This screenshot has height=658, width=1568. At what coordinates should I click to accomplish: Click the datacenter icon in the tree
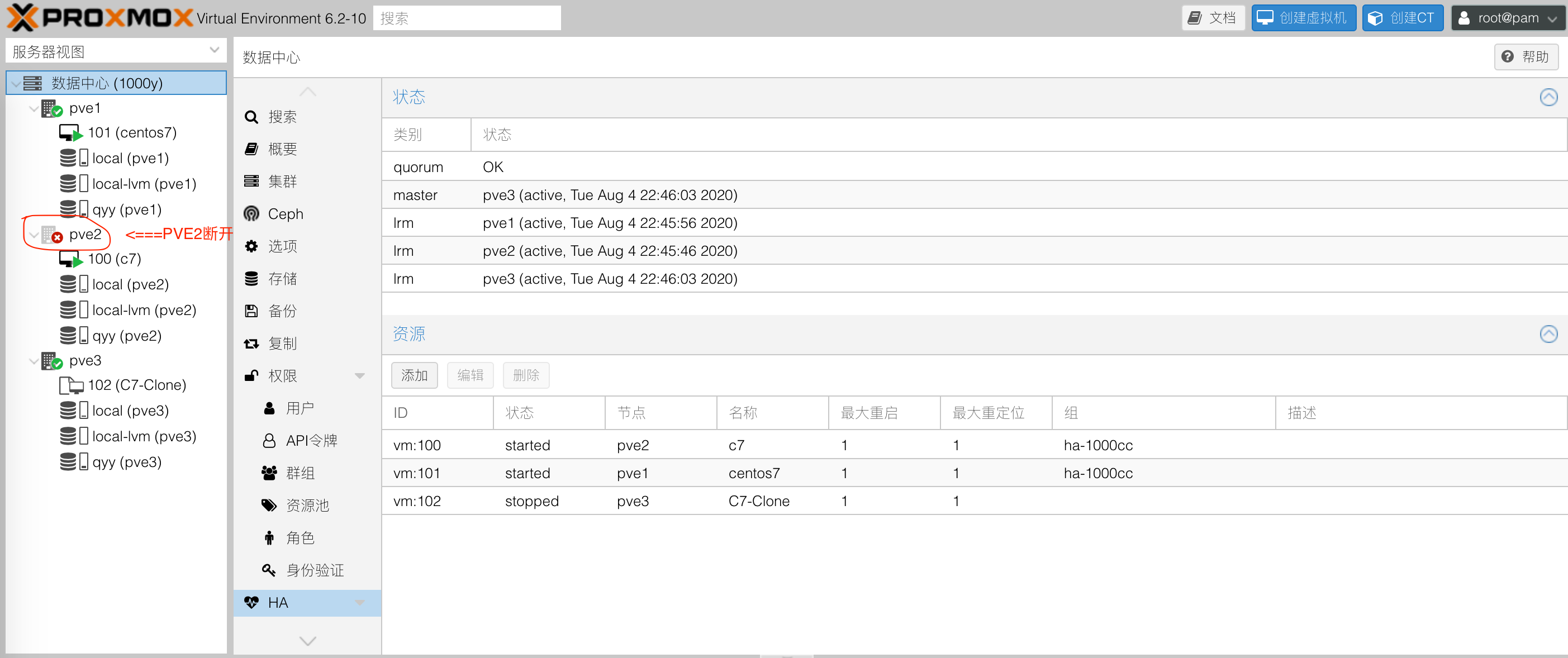(33, 83)
